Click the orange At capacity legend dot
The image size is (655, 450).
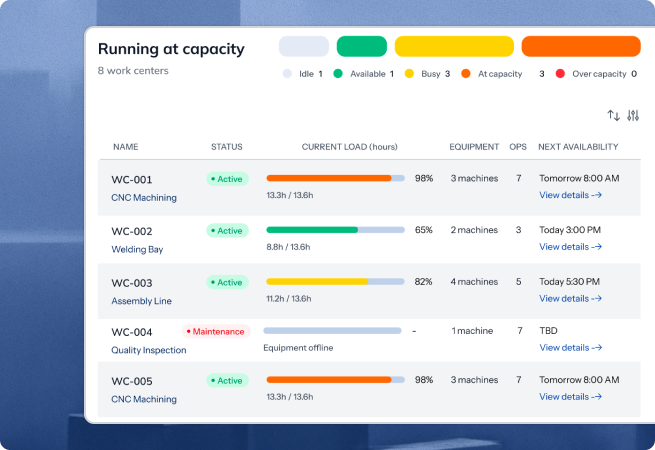[x=466, y=74]
